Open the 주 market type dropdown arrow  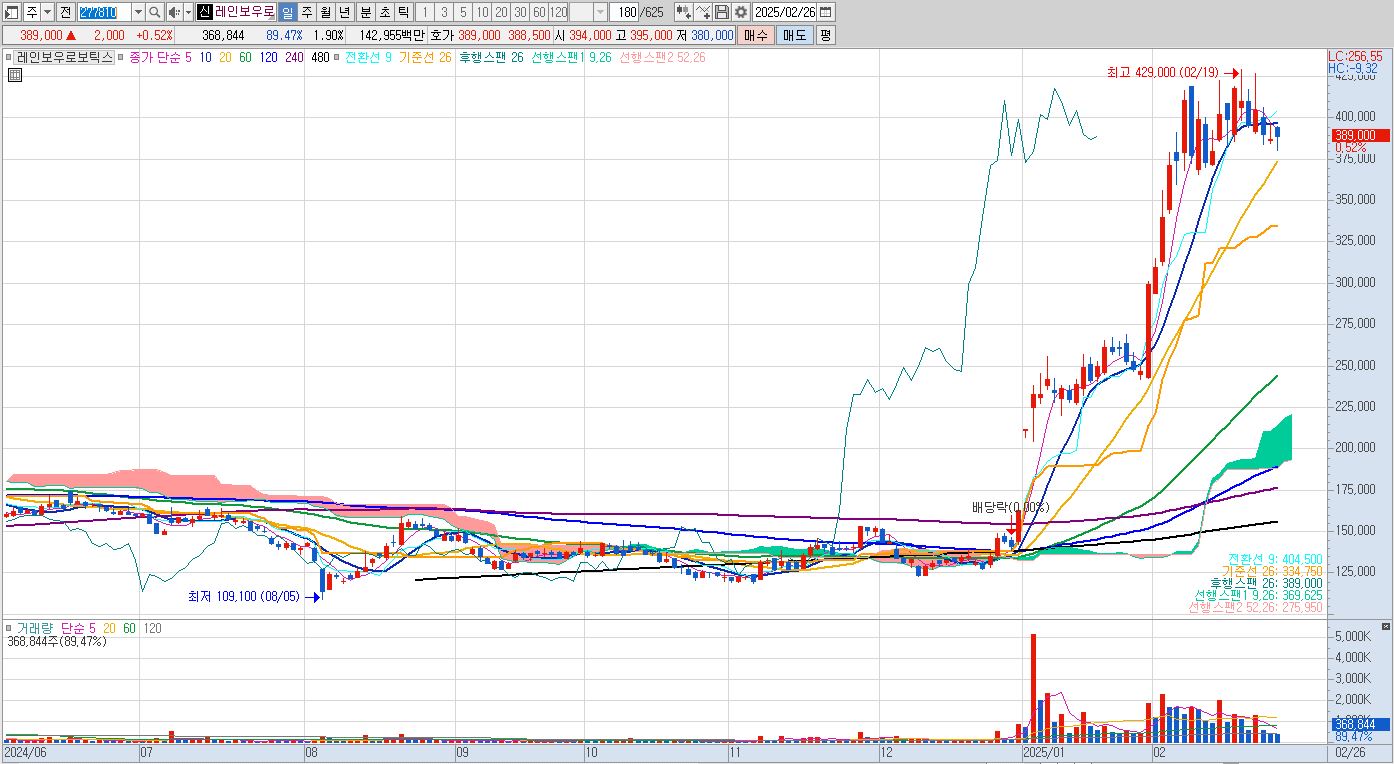pos(47,12)
